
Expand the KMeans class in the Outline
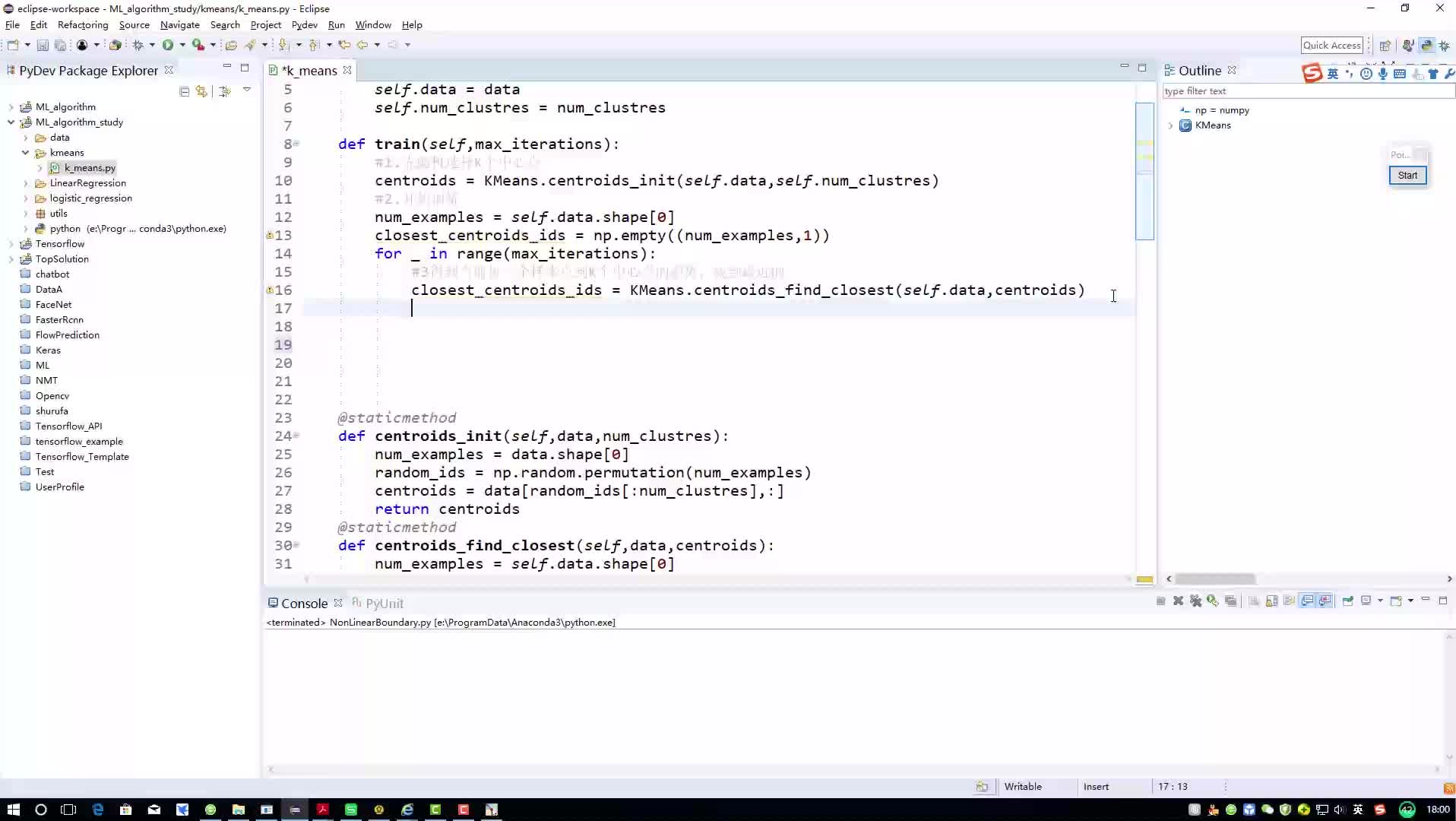[x=1170, y=125]
